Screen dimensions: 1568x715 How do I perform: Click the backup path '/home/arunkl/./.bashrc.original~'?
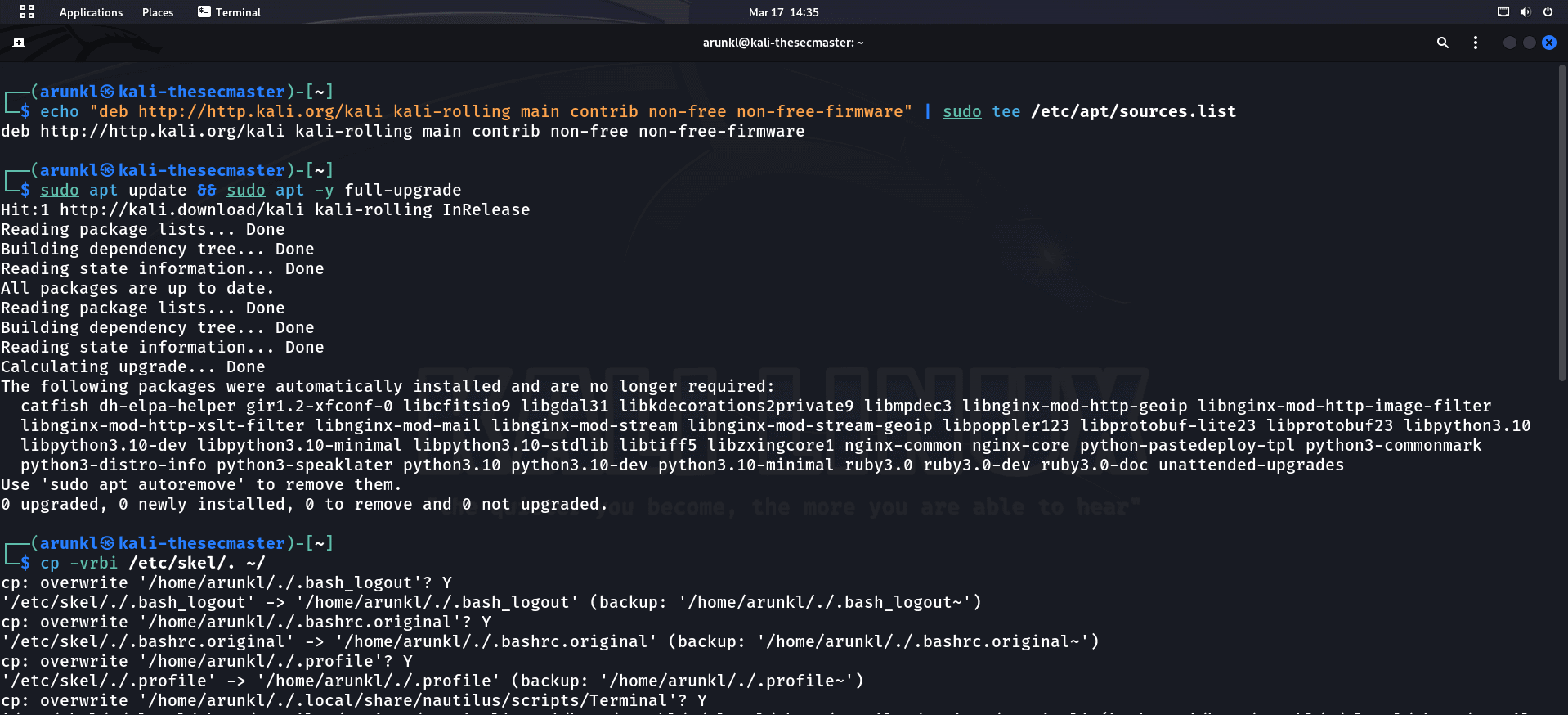[x=922, y=641]
